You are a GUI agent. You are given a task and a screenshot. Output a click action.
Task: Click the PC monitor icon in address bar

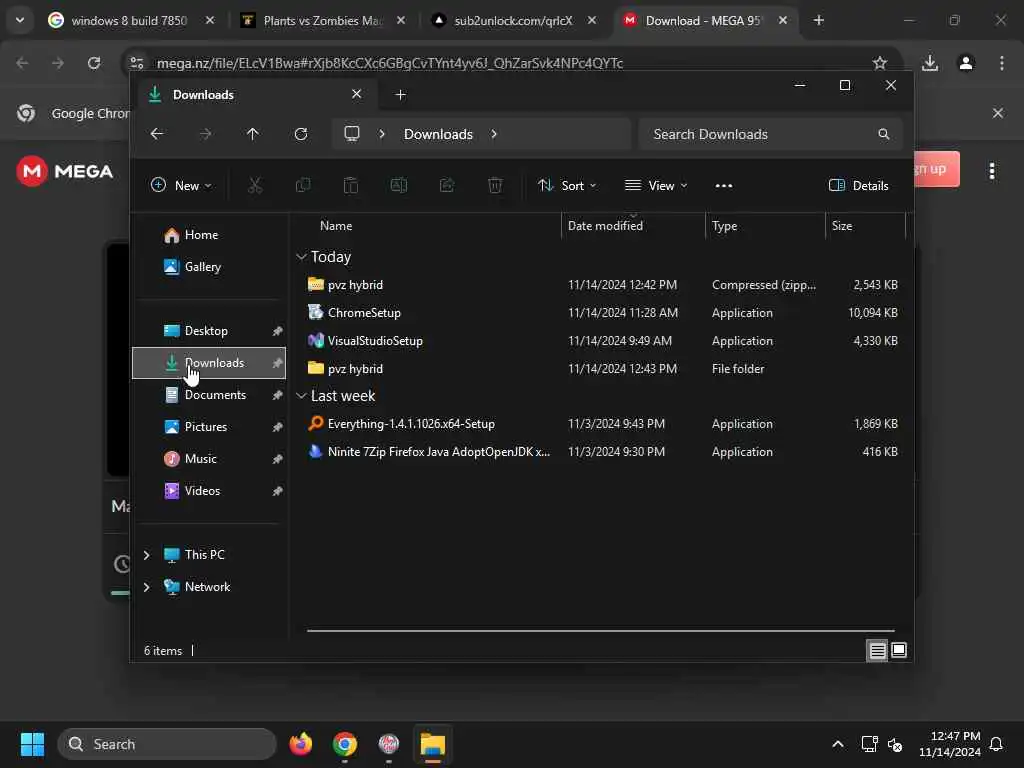pos(352,134)
